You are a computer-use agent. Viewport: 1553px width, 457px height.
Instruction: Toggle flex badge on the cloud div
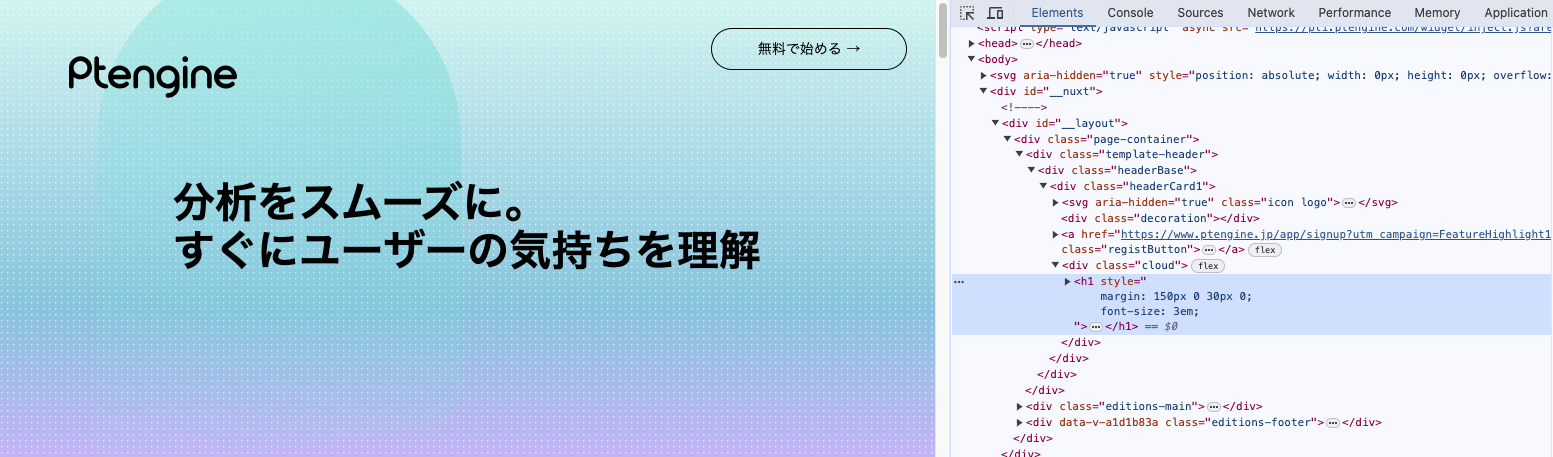pos(1209,266)
